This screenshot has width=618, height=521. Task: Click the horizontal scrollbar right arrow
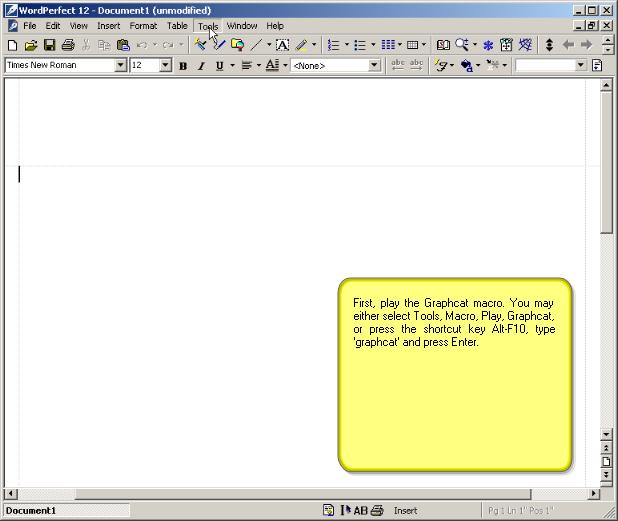594,493
